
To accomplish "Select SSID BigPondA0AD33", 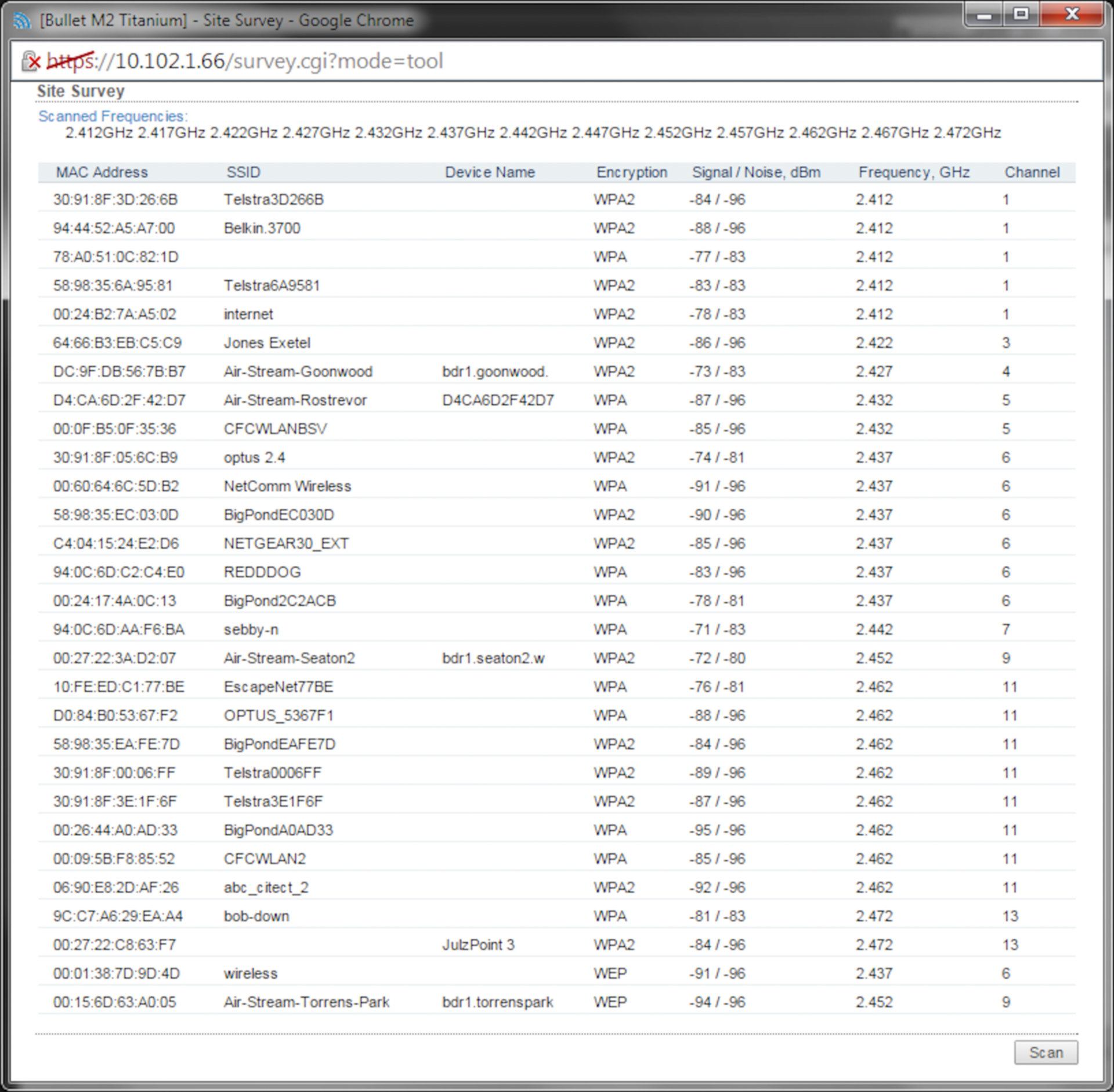I will tap(278, 830).
